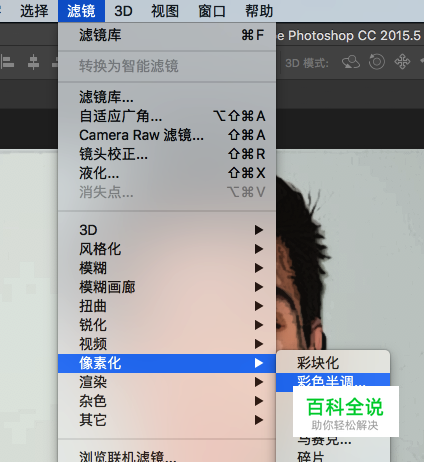
Task: Open the 3D menu in the menu bar
Action: coord(123,11)
